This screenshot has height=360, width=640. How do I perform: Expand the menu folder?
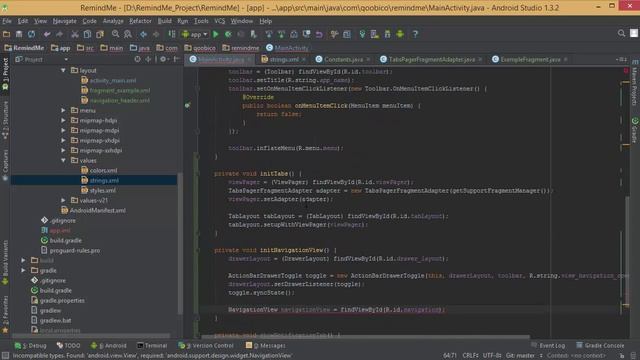click(x=63, y=110)
